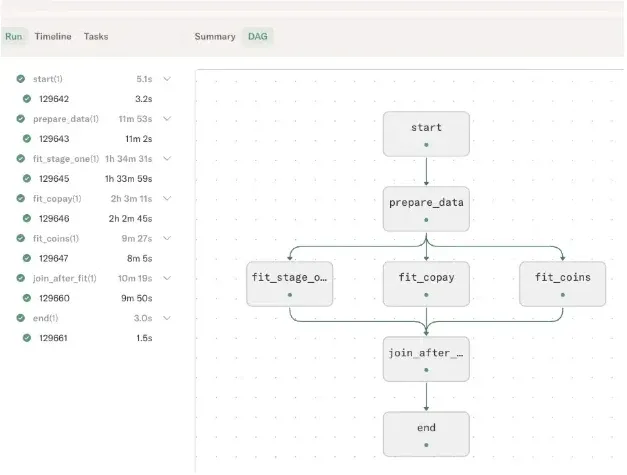627x475 pixels.
Task: Click the end(1) step label
Action: point(45,318)
